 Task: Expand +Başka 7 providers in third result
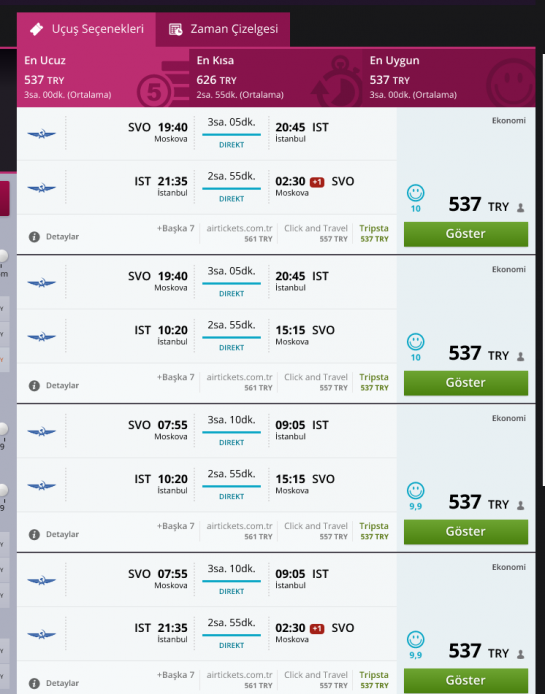(x=175, y=526)
